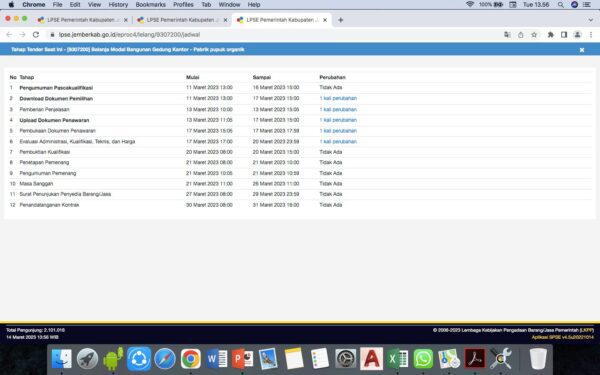Select Surat Penunjukan Penyedia Barang/Jasa text
The width and height of the screenshot is (600, 375).
[65, 194]
